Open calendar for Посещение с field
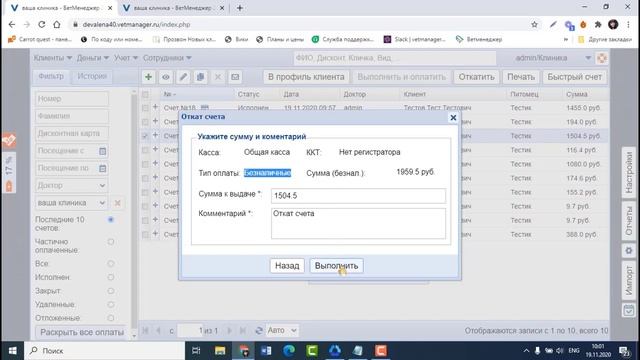Screen dimensions: 640x360 pyautogui.click(x=102, y=151)
